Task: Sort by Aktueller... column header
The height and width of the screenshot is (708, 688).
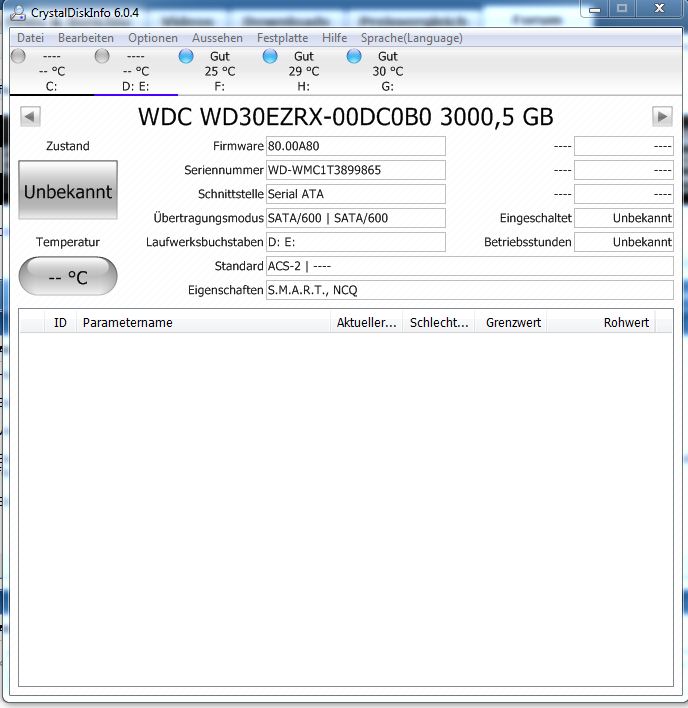Action: [x=366, y=322]
